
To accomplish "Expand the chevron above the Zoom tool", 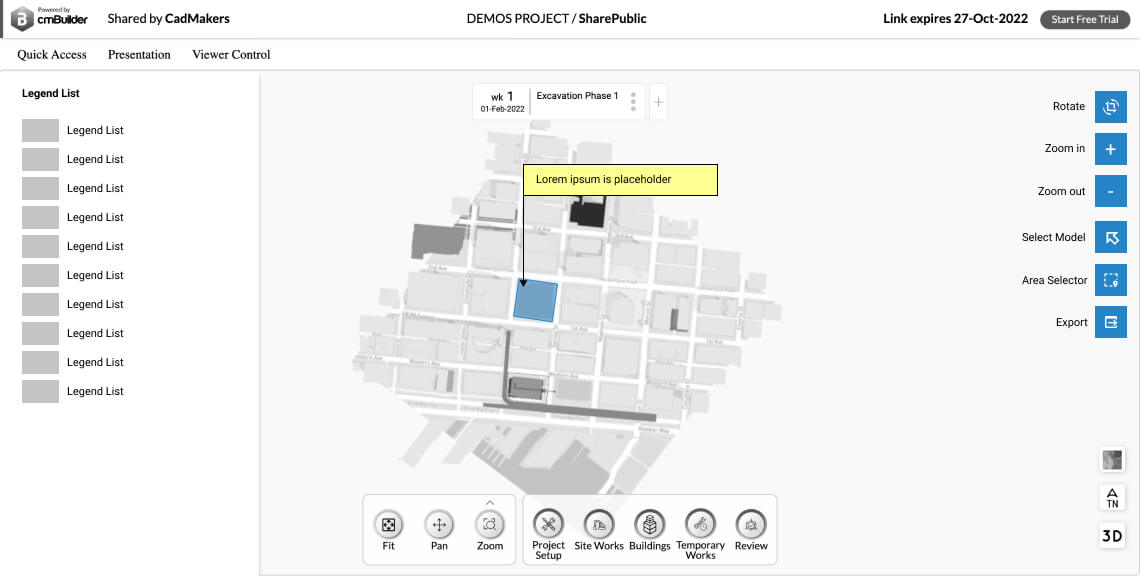I will coord(490,502).
